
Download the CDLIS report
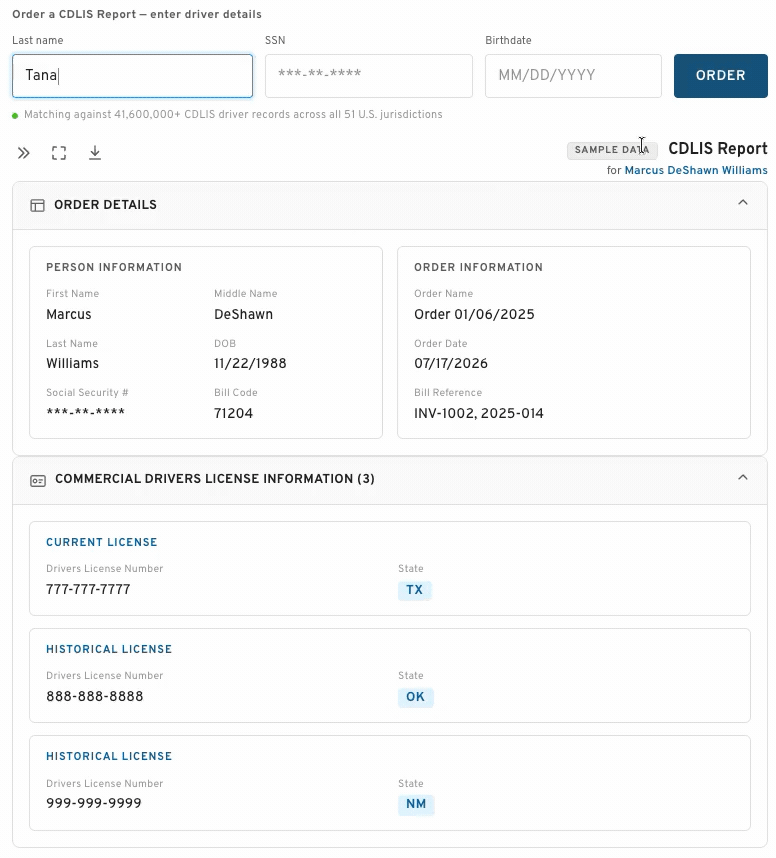pos(95,153)
